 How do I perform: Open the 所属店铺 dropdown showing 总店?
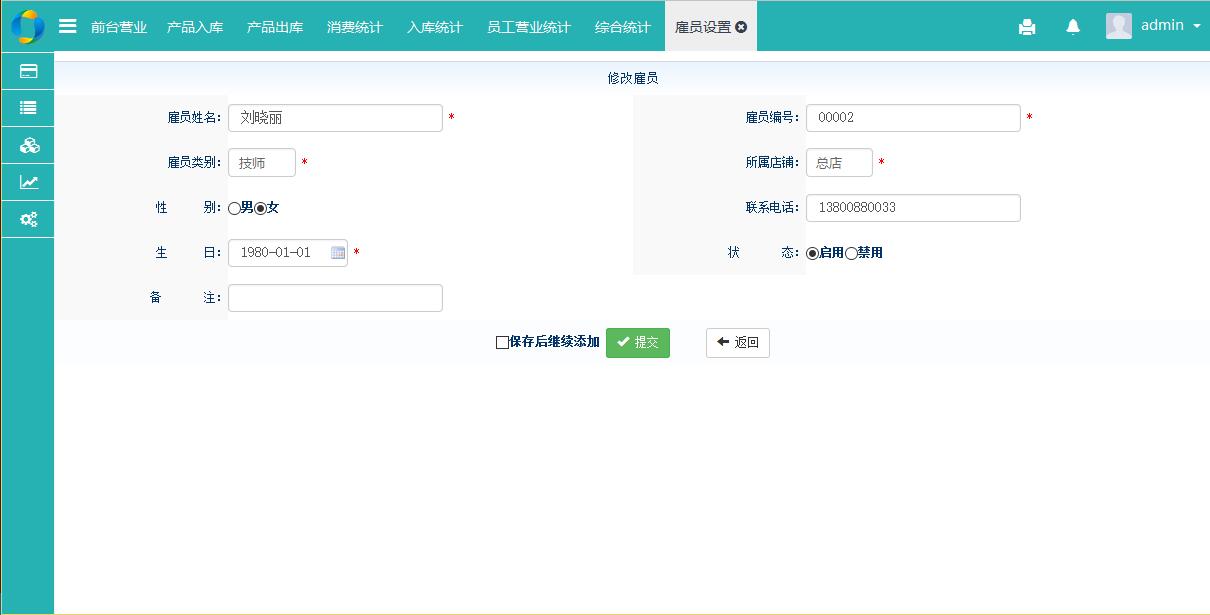pos(839,163)
